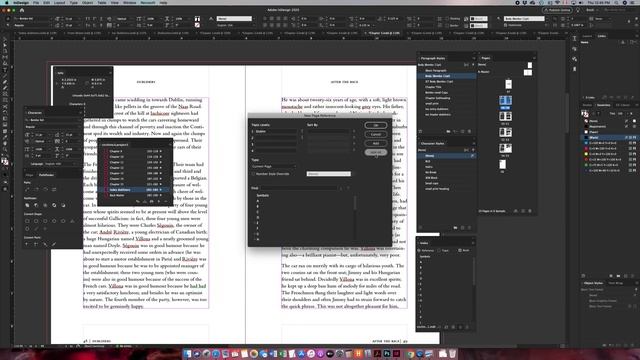Select Index Additions row in Book panel
This screenshot has height=360, width=640.
pyautogui.click(x=135, y=190)
